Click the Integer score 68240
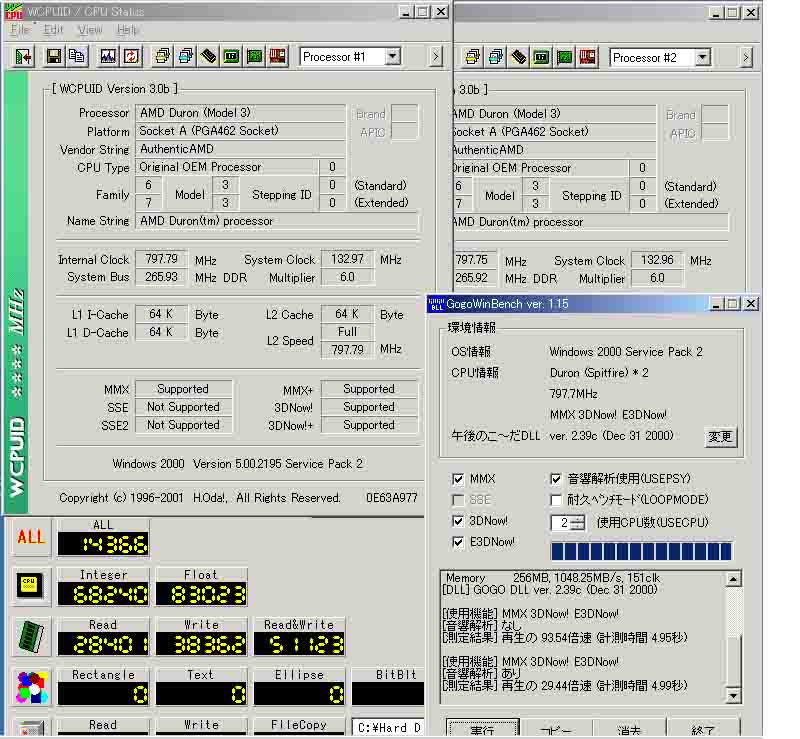The image size is (800, 739). [104, 595]
